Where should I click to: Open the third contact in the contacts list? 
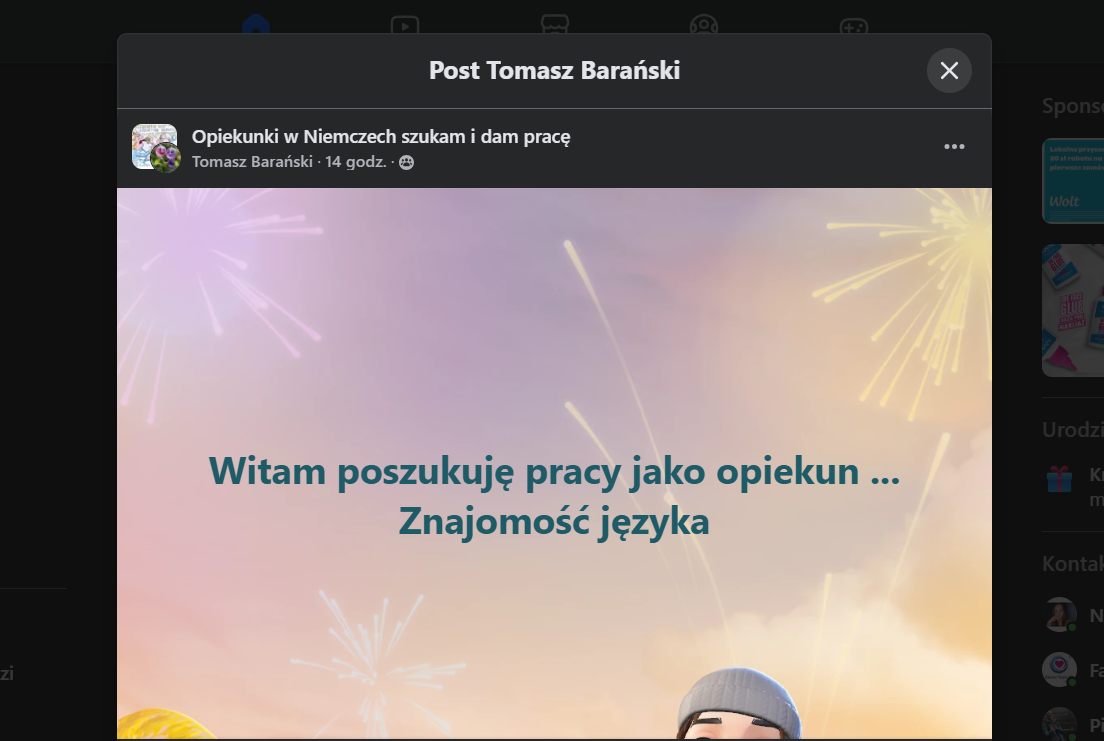point(1059,723)
